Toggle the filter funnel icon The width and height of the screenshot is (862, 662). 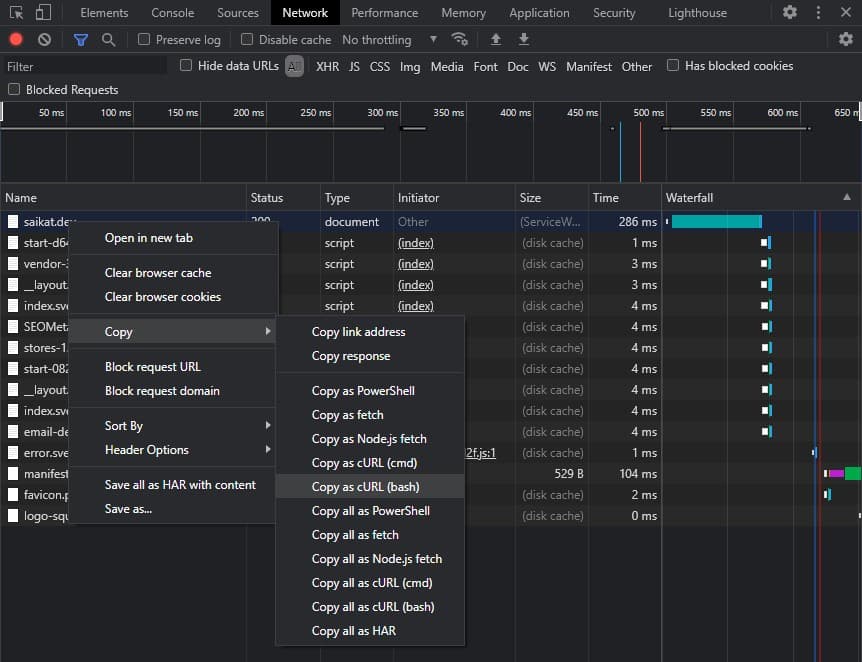(x=81, y=40)
